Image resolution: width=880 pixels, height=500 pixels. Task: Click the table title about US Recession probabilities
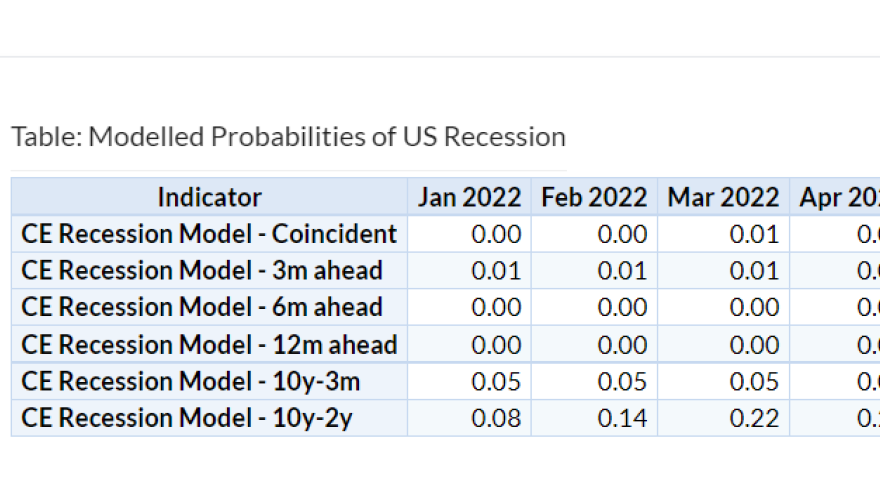pos(288,137)
